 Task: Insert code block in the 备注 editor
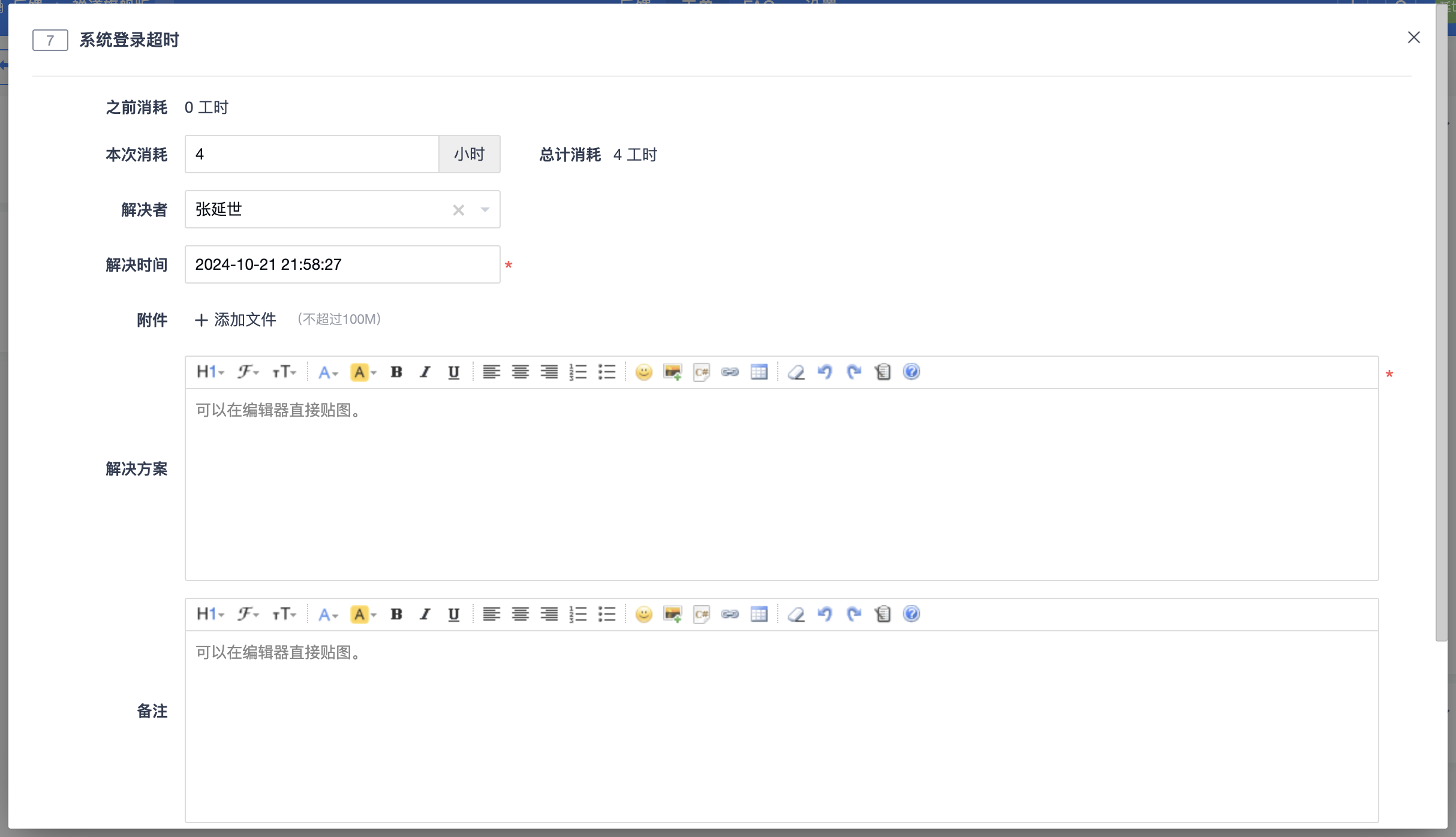pyautogui.click(x=701, y=615)
